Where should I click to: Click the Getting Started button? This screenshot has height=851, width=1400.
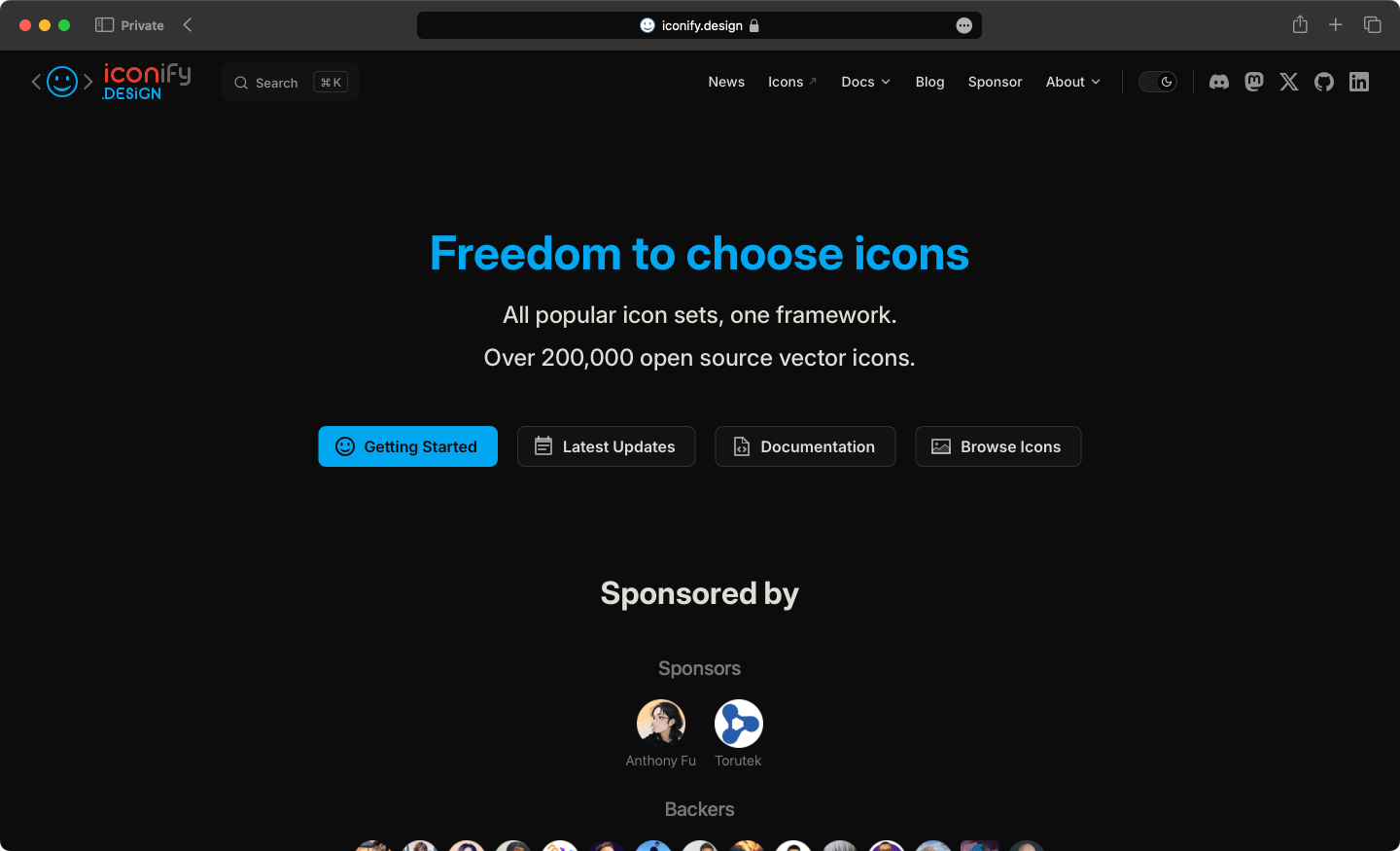(407, 446)
